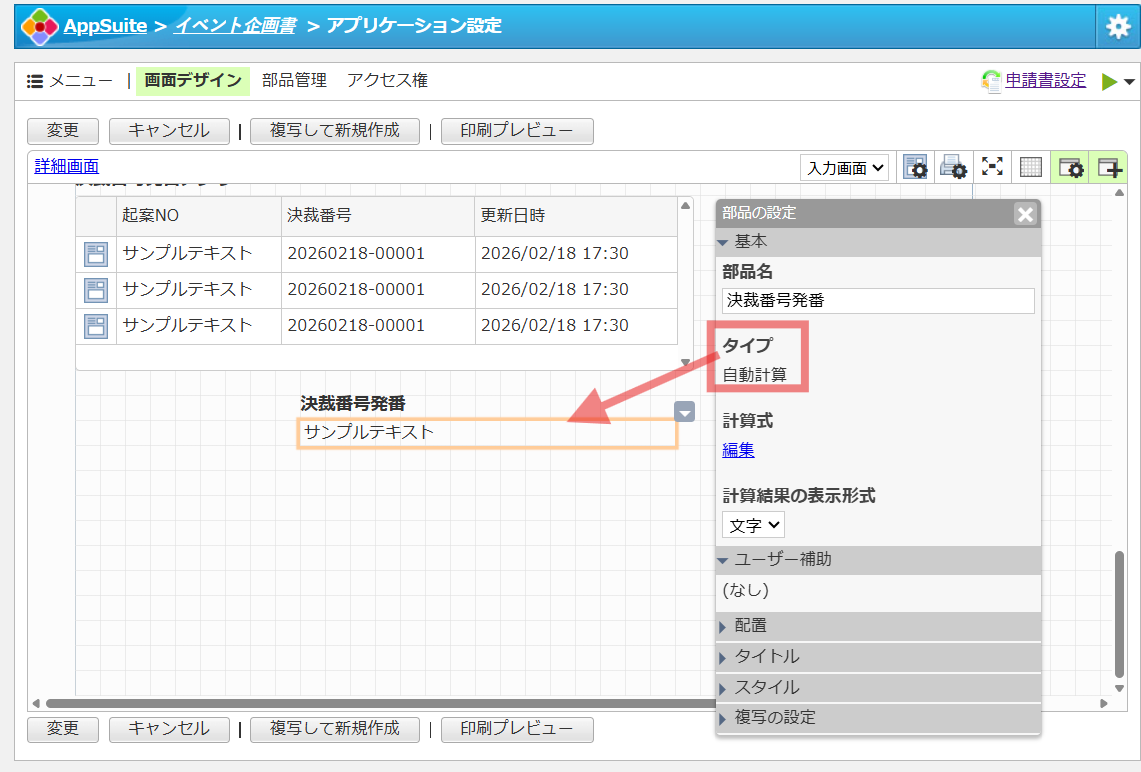Open the first record's document icon in the table
This screenshot has height=772, width=1141.
(95, 254)
